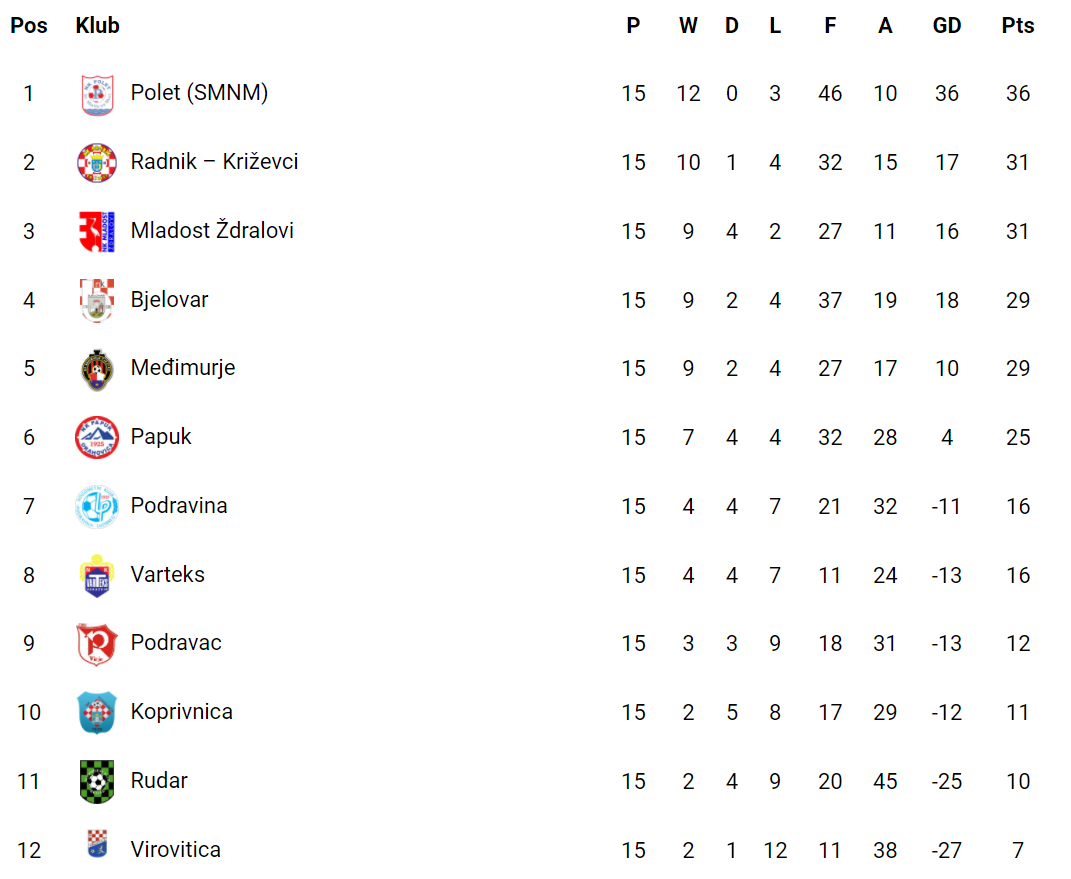Click the Mladost Ždralovi club logo
Viewport: 1071px width, 879px height.
[97, 232]
